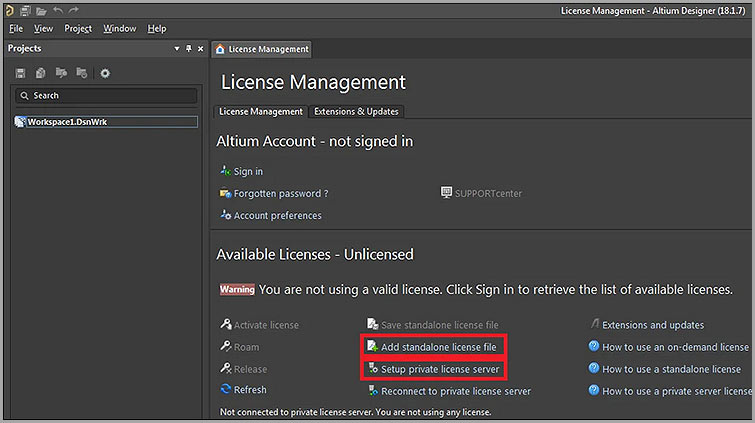This screenshot has width=755, height=423.
Task: Click Refresh license list
Action: click(250, 390)
